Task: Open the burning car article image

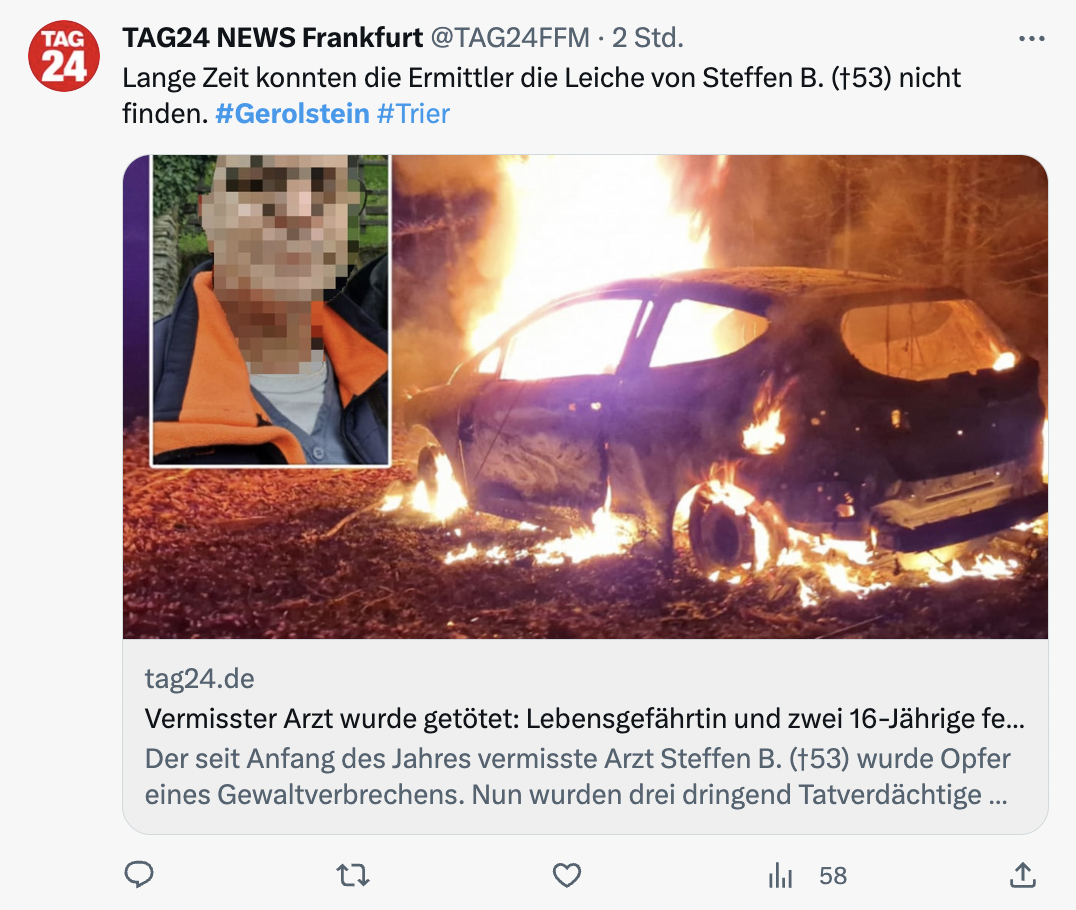Action: [718, 397]
